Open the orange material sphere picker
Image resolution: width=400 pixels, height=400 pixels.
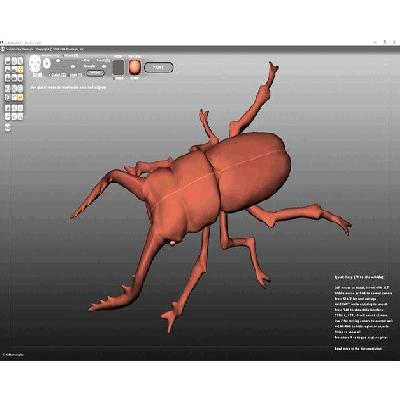(135, 68)
